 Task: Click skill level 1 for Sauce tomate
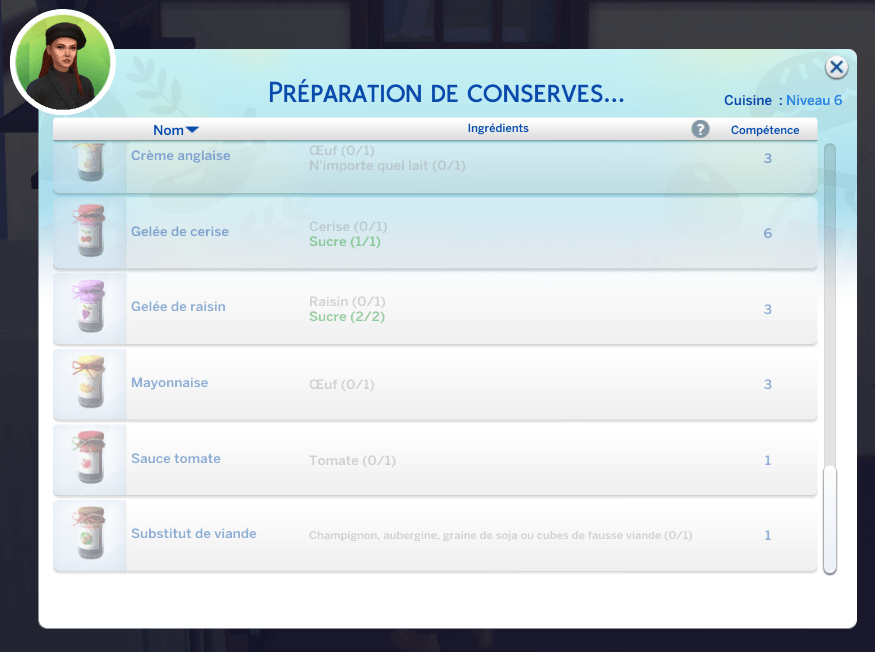(x=767, y=461)
